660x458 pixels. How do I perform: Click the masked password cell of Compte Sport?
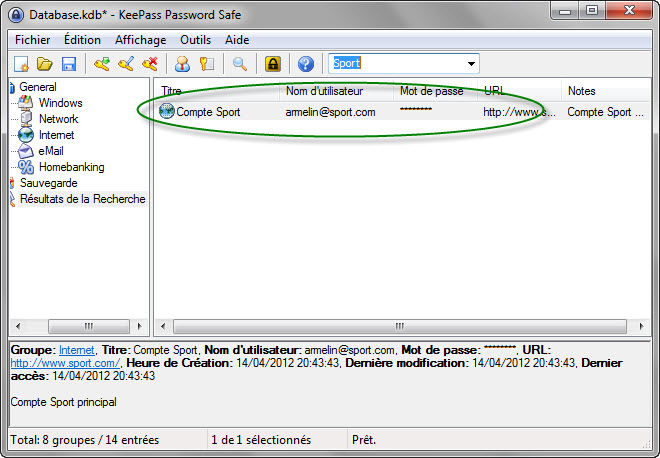click(416, 110)
